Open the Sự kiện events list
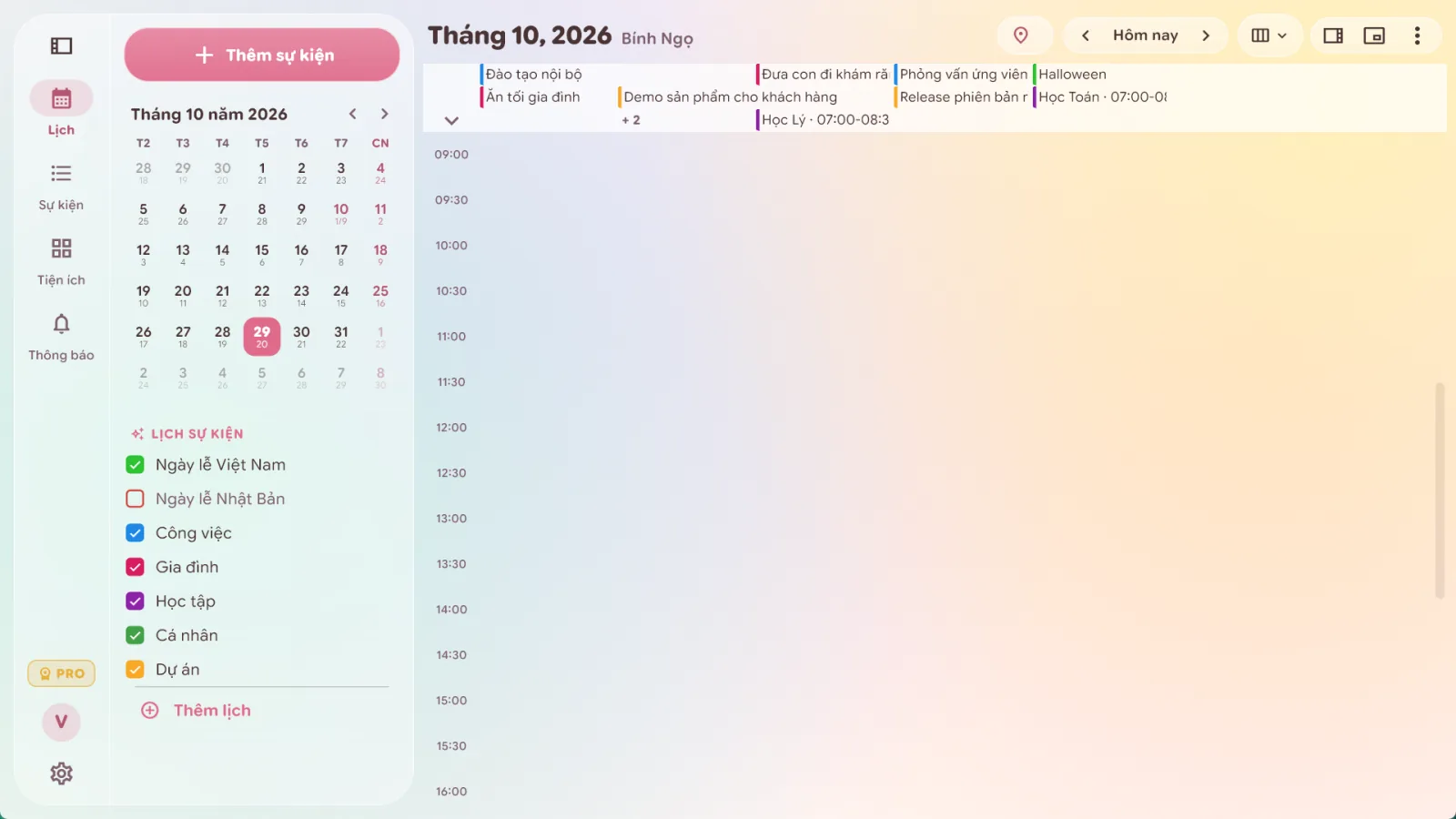The height and width of the screenshot is (819, 1456). tap(61, 186)
